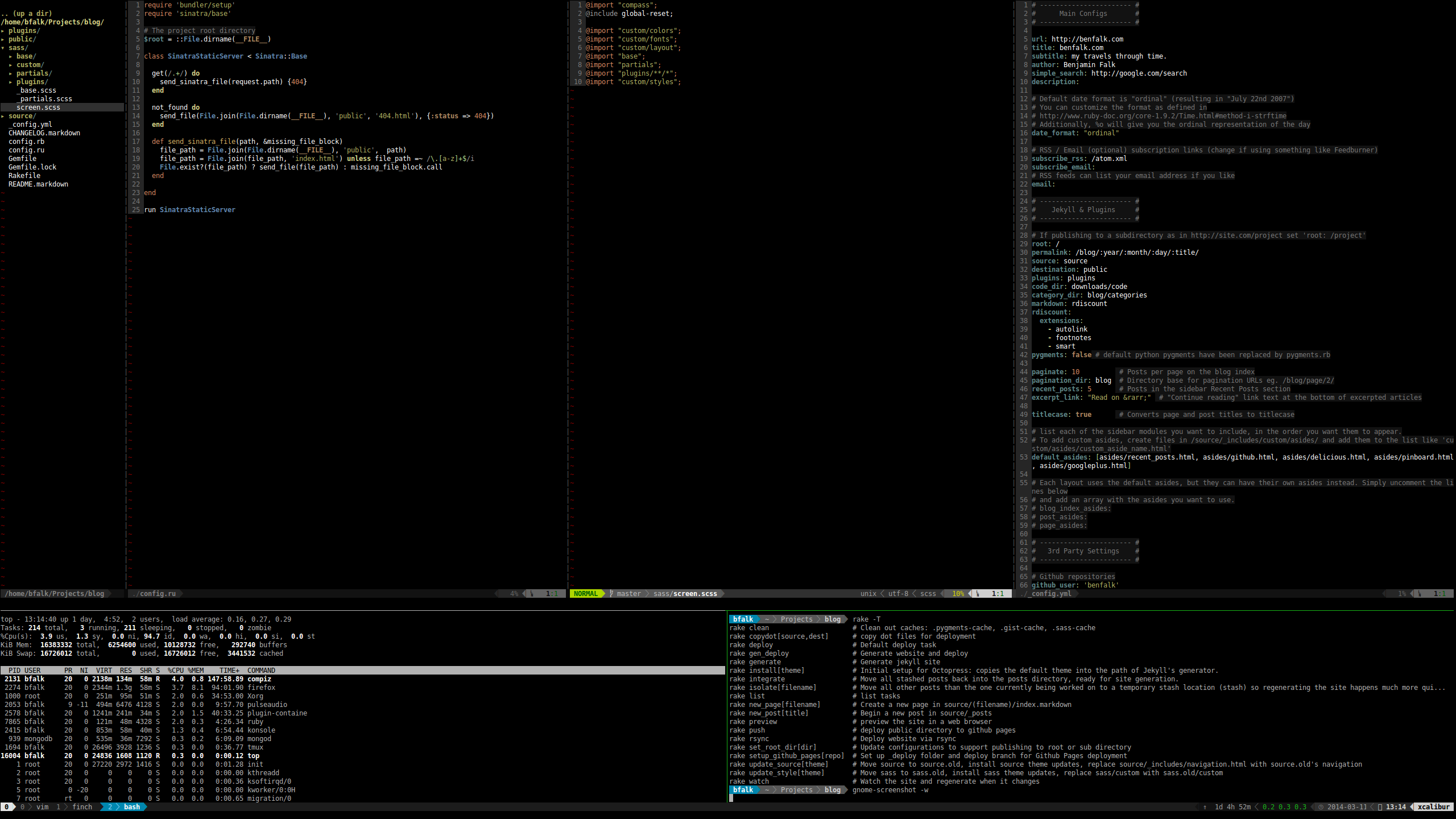Viewport: 1456px width, 819px height.
Task: Click the git branch icon beside master
Action: (x=611, y=594)
